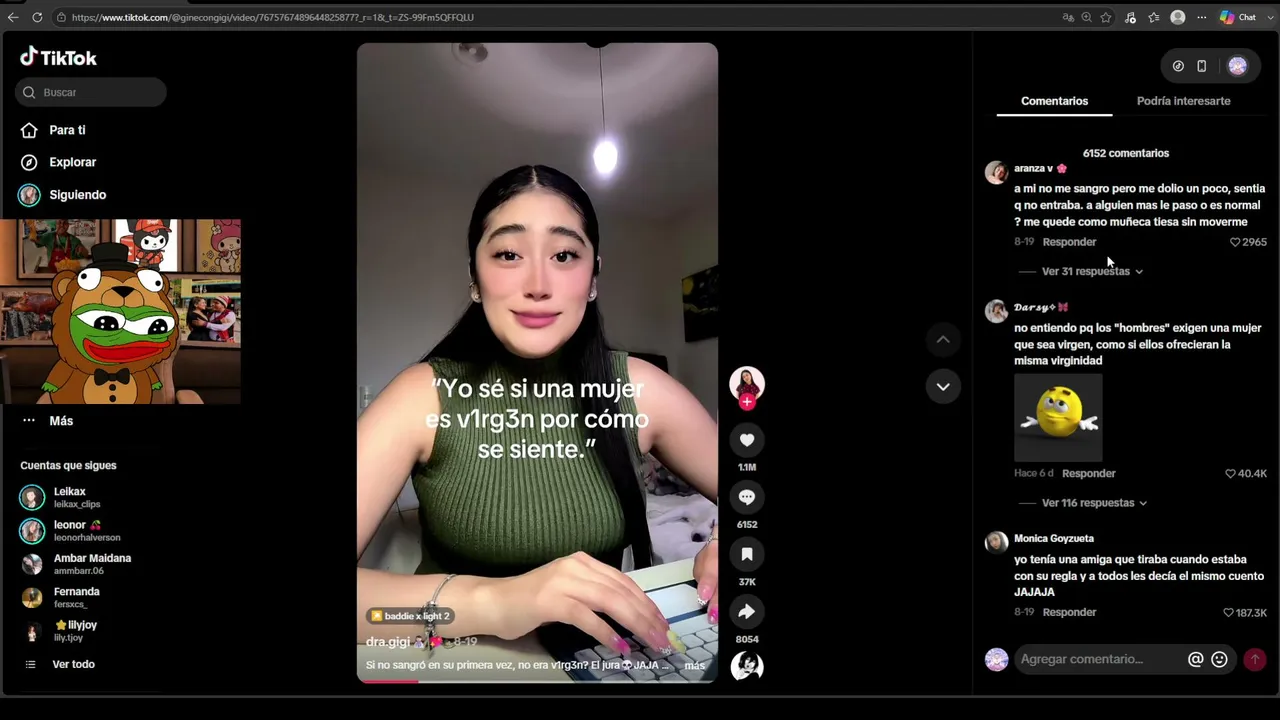Click the Buscar search field
Image resolution: width=1280 pixels, height=720 pixels.
click(x=91, y=92)
